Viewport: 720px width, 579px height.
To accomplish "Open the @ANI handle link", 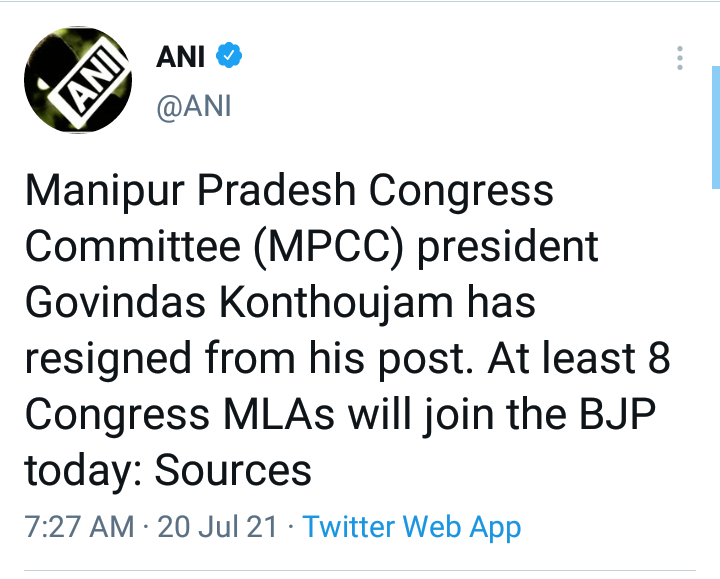I will pyautogui.click(x=194, y=106).
